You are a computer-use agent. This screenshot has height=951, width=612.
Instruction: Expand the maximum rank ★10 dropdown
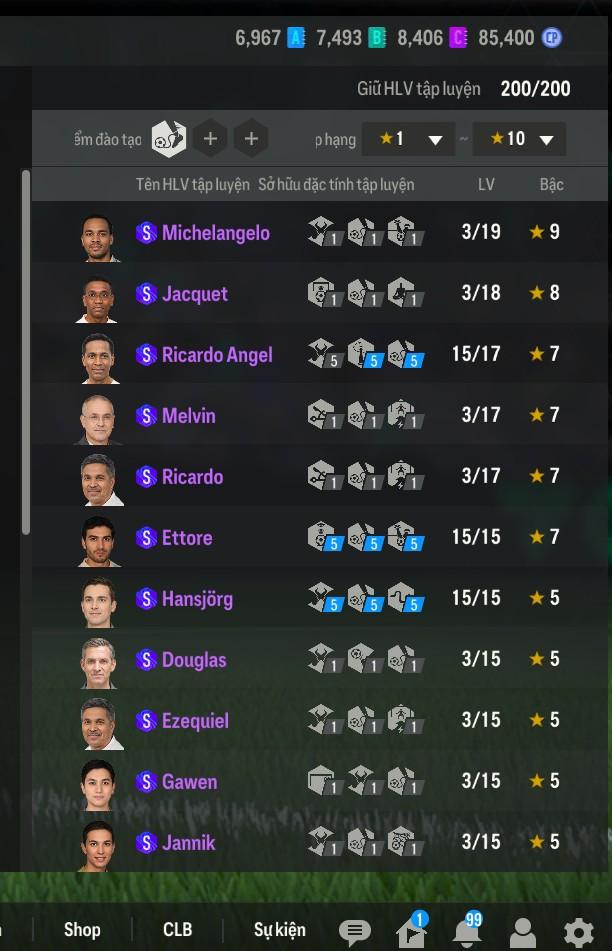click(519, 139)
